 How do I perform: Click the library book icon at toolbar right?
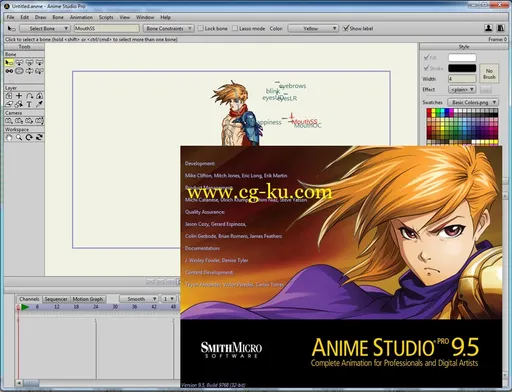click(x=500, y=28)
